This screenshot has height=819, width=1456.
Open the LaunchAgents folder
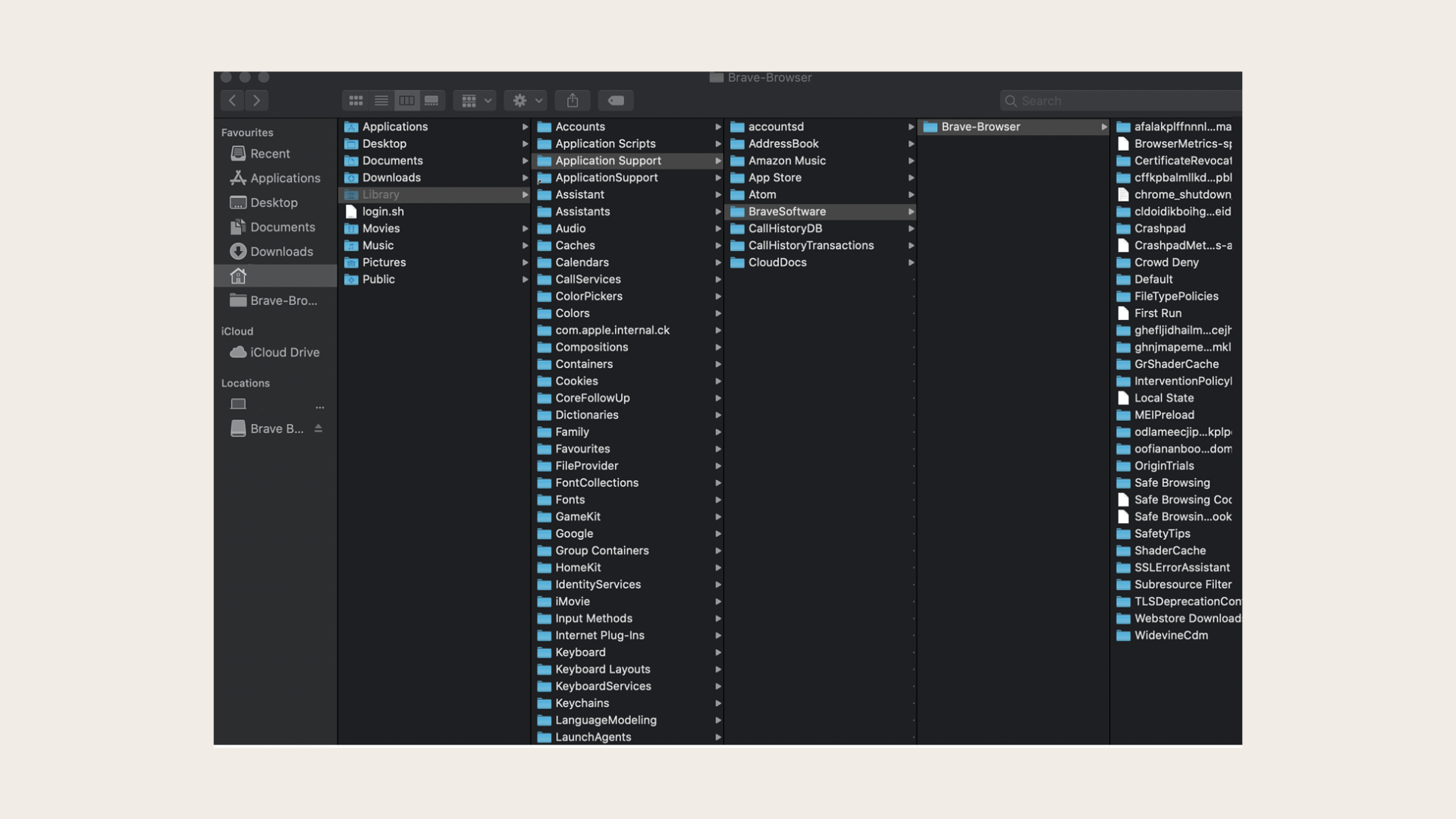point(627,737)
